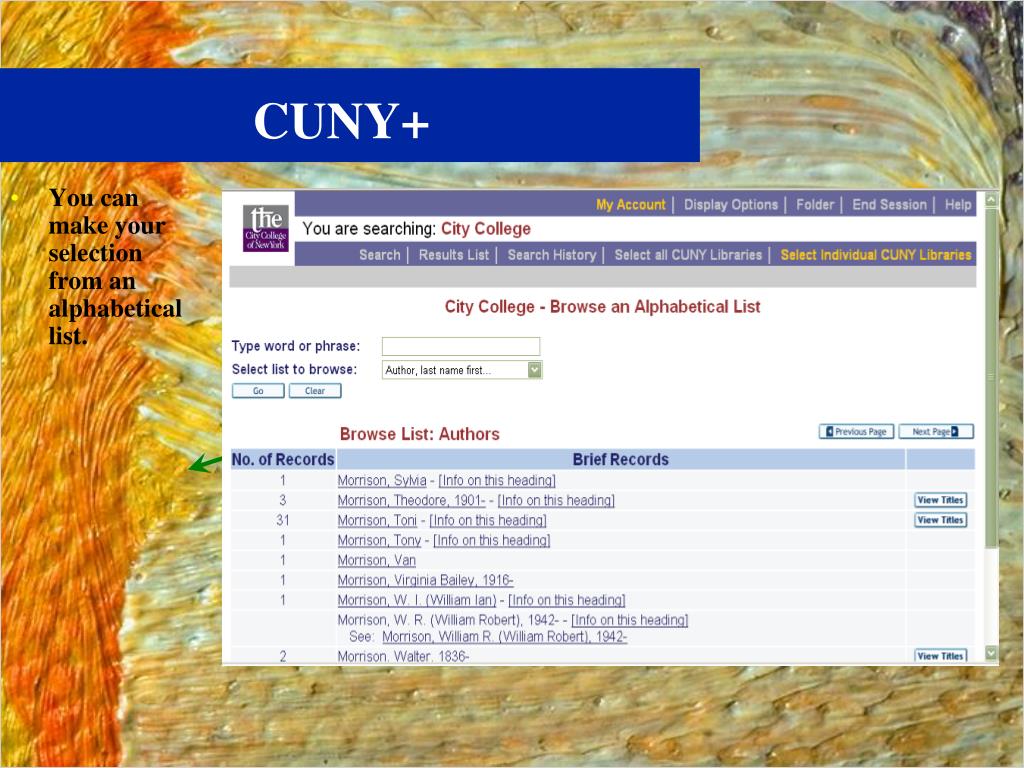View Titles for Morrison, Walter, 1836-
Image resolution: width=1024 pixels, height=768 pixels.
click(x=940, y=656)
